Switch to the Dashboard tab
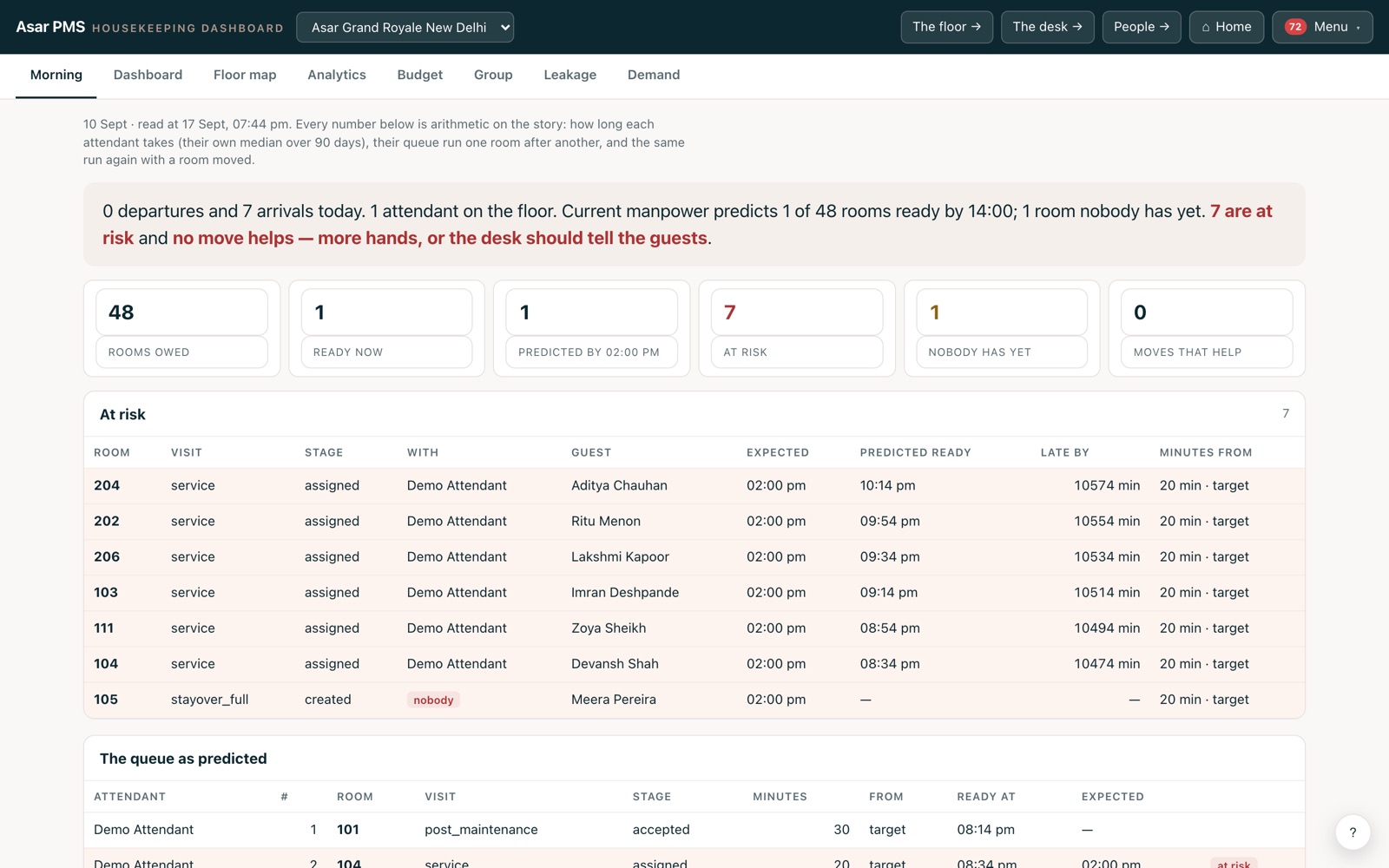 (148, 75)
